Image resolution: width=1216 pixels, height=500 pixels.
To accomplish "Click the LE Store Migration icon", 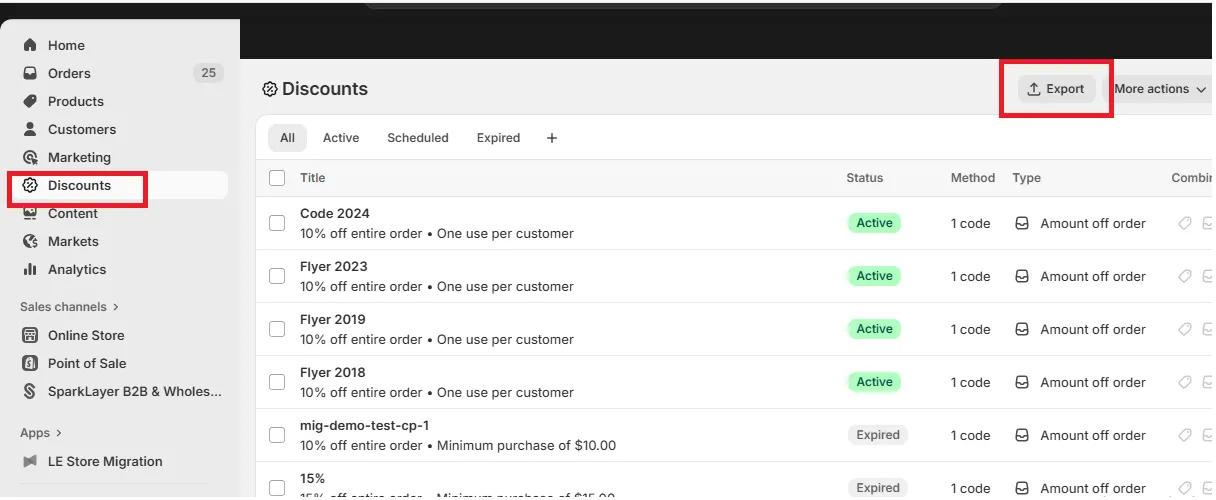I will [x=30, y=461].
